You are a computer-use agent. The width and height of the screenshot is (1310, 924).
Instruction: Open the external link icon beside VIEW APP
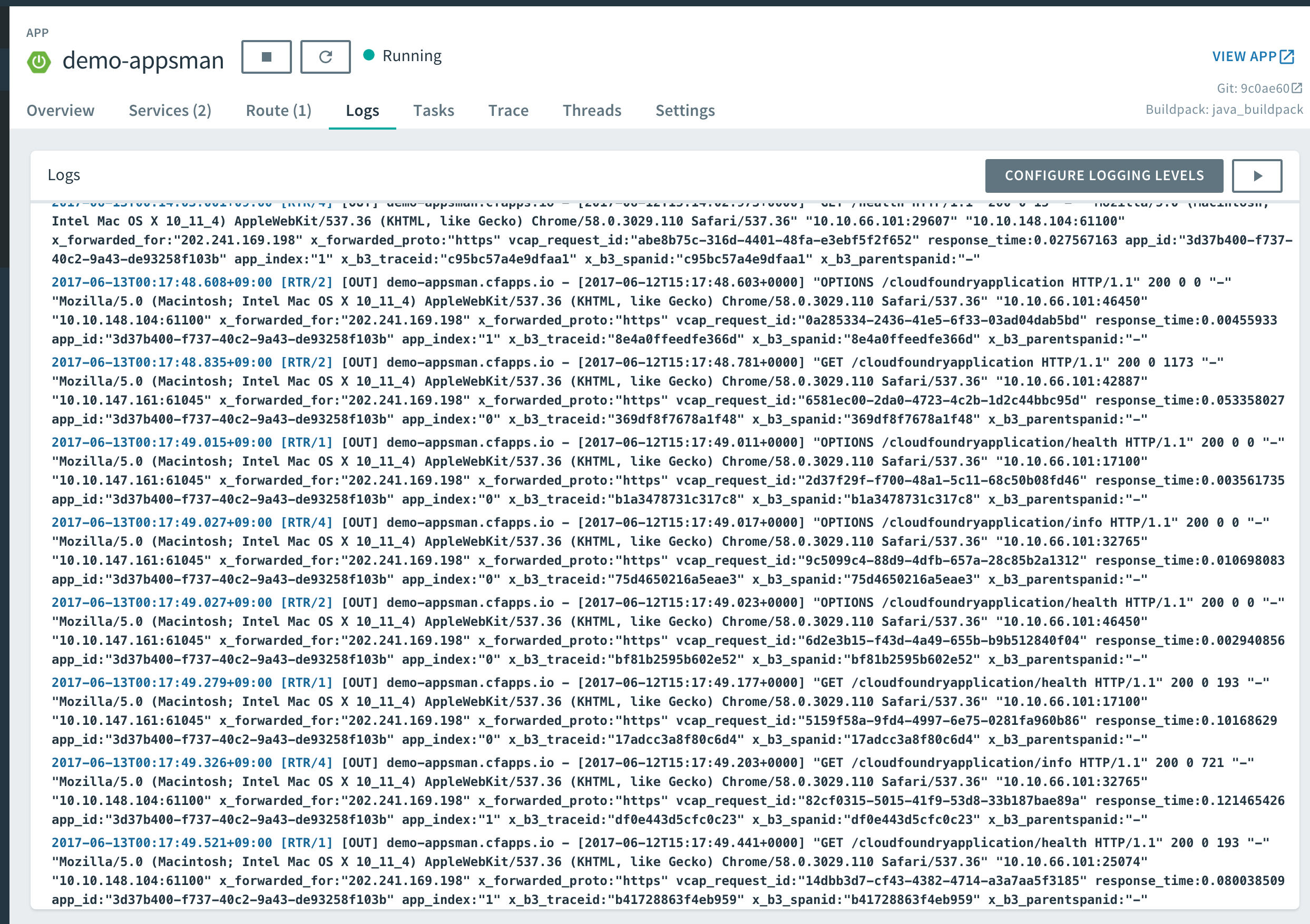pos(1287,56)
